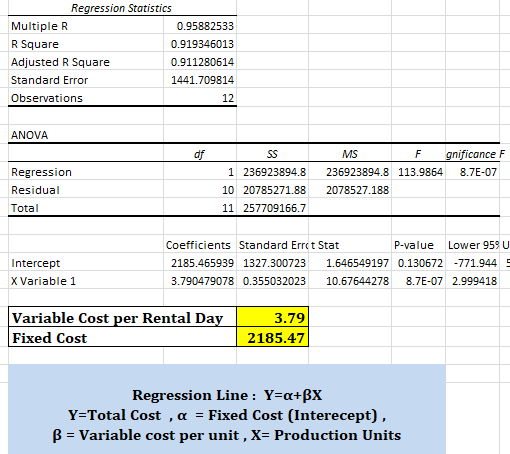Image resolution: width=510 pixels, height=454 pixels.
Task: Select the R Square value 0.919346013
Action: [200, 44]
